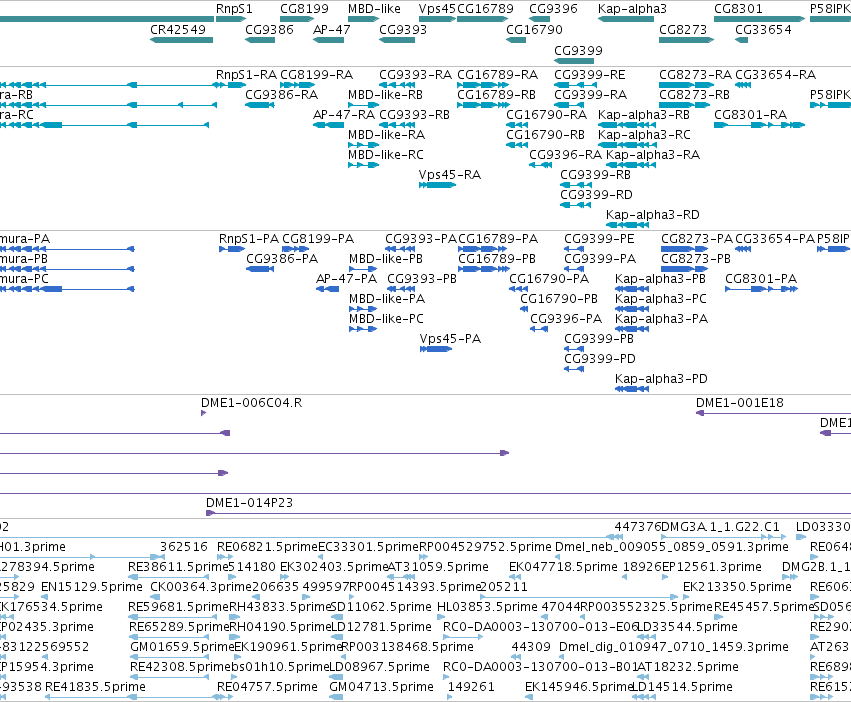This screenshot has width=851, height=702.
Task: Select the CG16790 gene label
Action: pyautogui.click(x=534, y=29)
